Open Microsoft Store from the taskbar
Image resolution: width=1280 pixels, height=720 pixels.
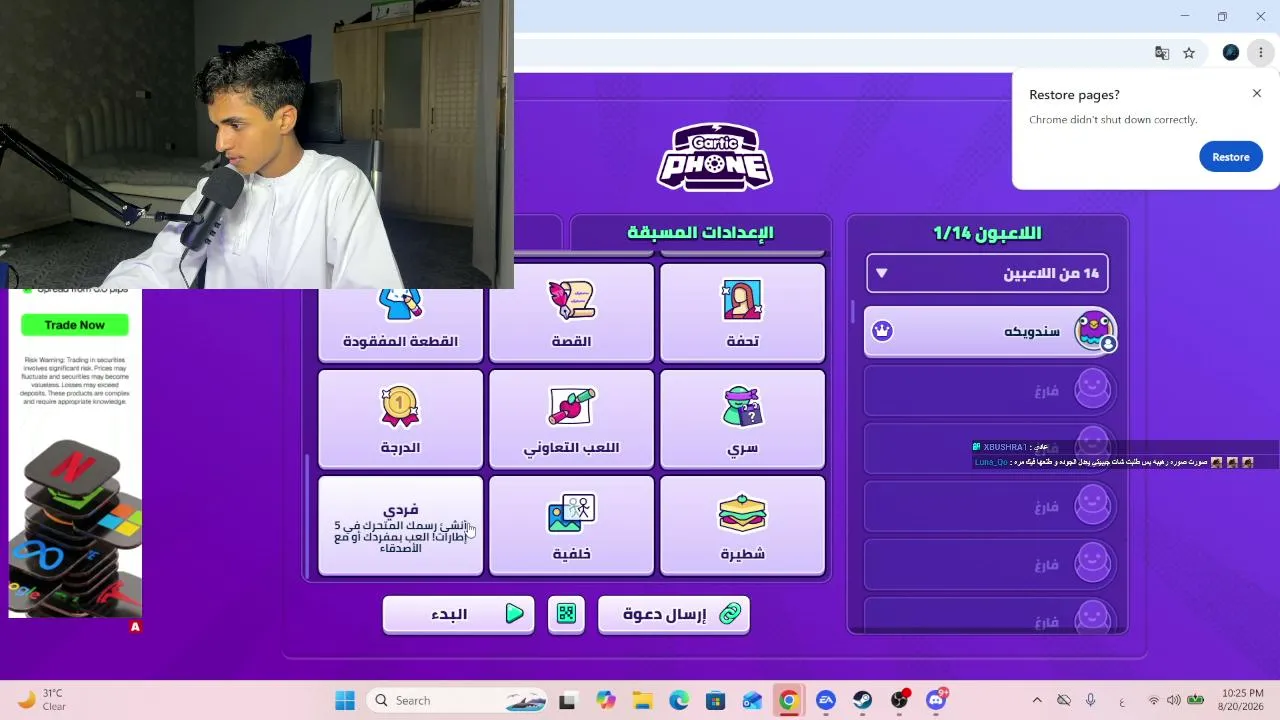tap(715, 701)
